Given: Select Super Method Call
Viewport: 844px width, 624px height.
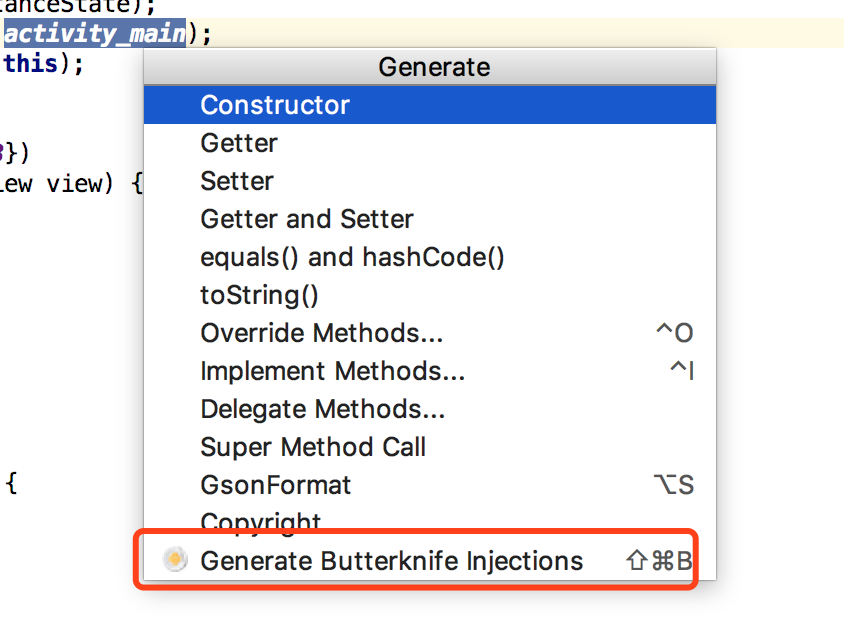Looking at the screenshot, I should tap(313, 447).
